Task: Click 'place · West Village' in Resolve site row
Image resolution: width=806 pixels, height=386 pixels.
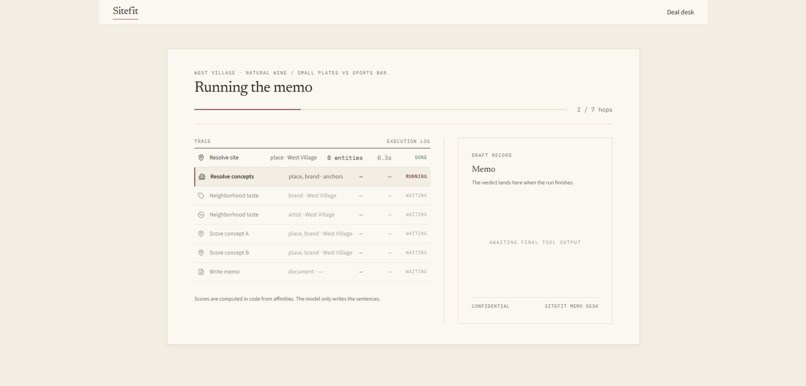Action: click(x=294, y=158)
